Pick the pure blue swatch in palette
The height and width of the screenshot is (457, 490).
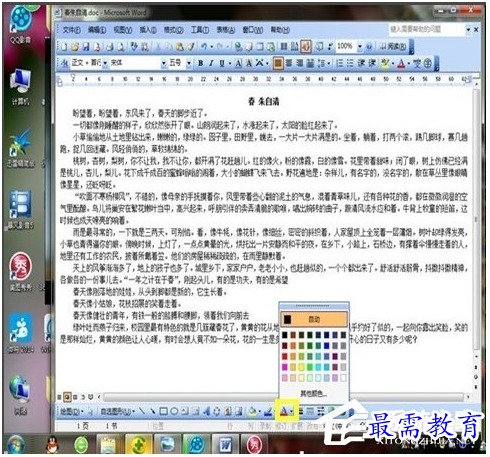coord(326,346)
